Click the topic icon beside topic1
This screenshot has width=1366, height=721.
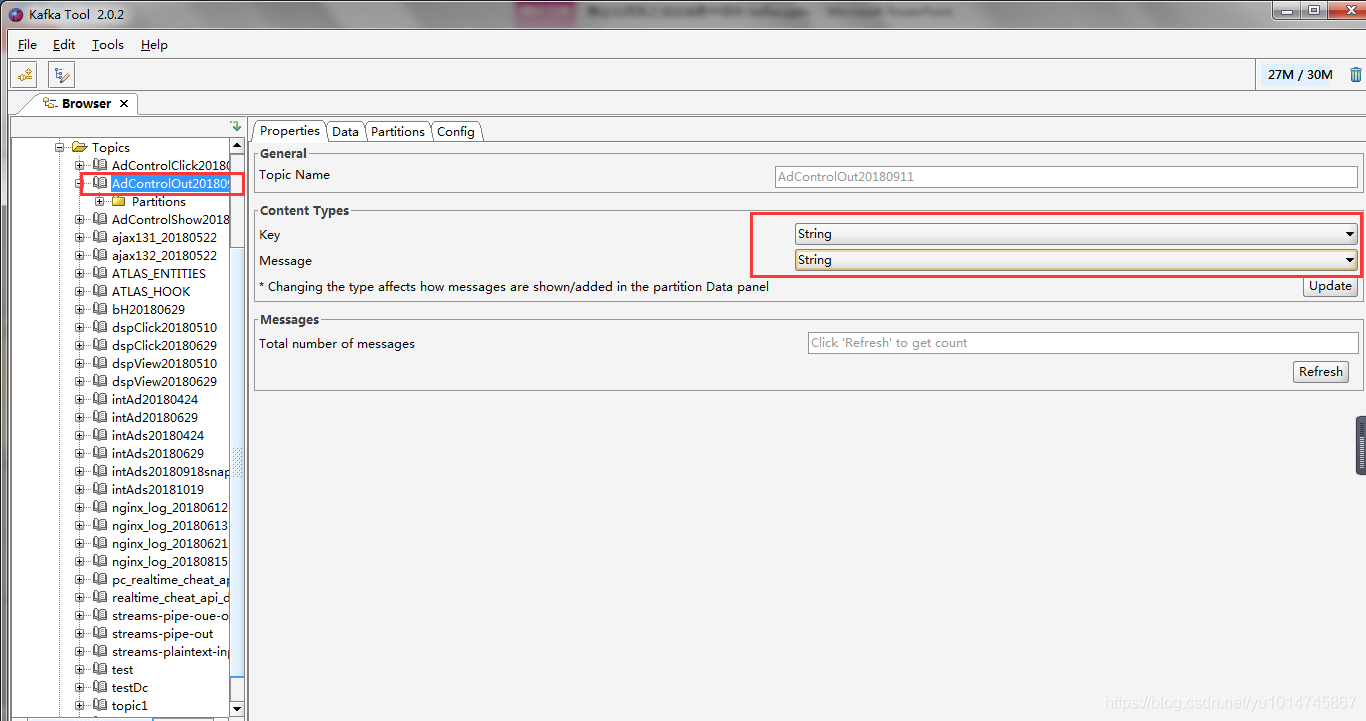coord(100,705)
